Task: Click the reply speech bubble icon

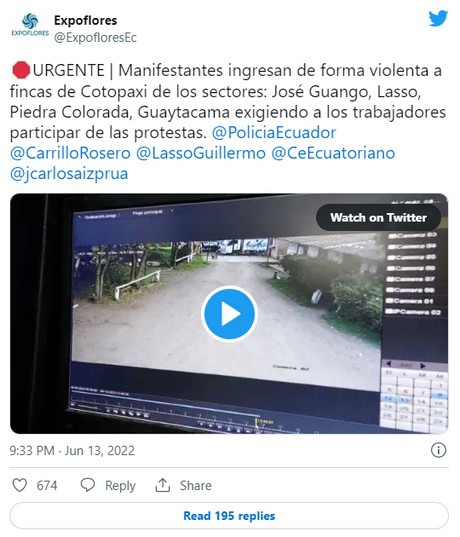Action: [x=88, y=485]
